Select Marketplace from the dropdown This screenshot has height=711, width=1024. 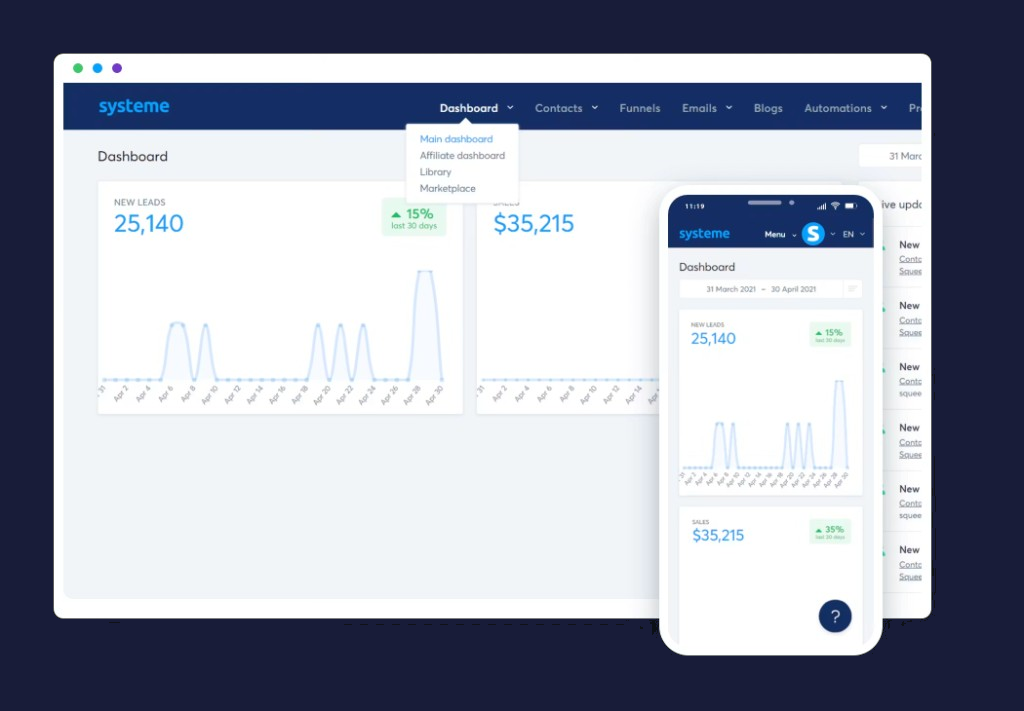(x=447, y=189)
